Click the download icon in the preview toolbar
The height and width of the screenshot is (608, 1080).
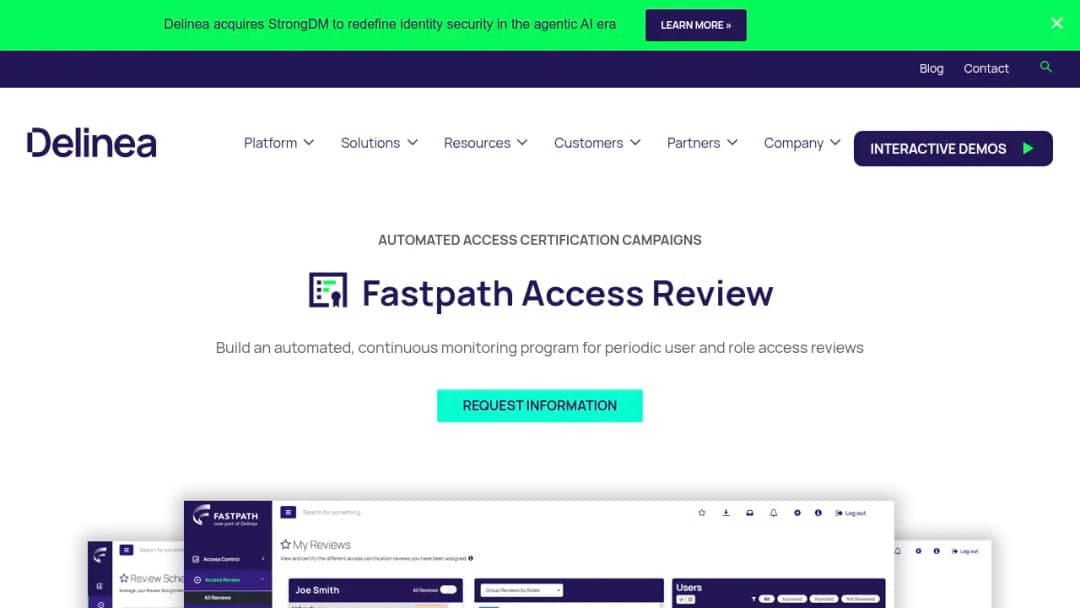tap(726, 513)
